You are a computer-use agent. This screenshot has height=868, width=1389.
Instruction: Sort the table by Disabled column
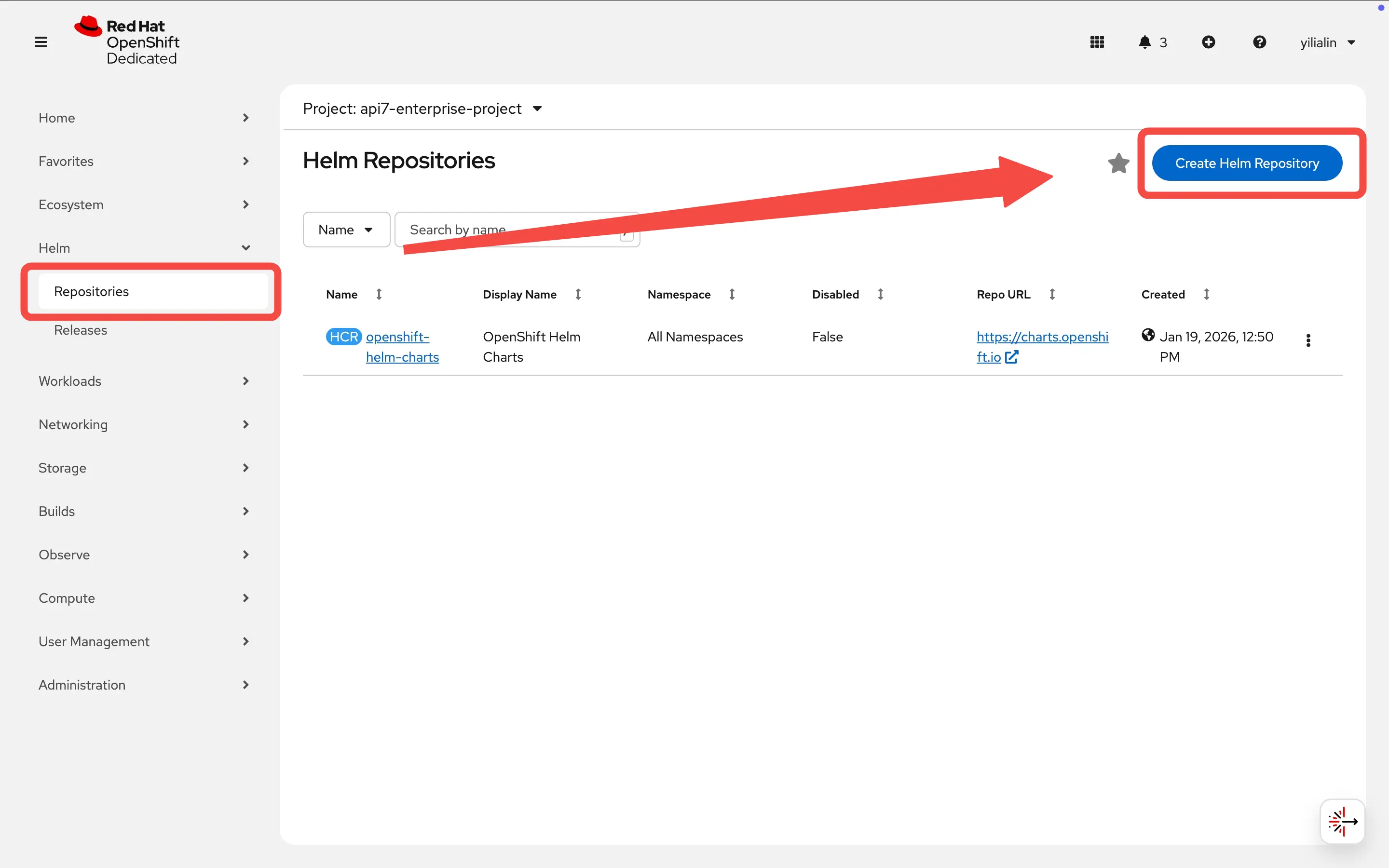click(x=881, y=294)
